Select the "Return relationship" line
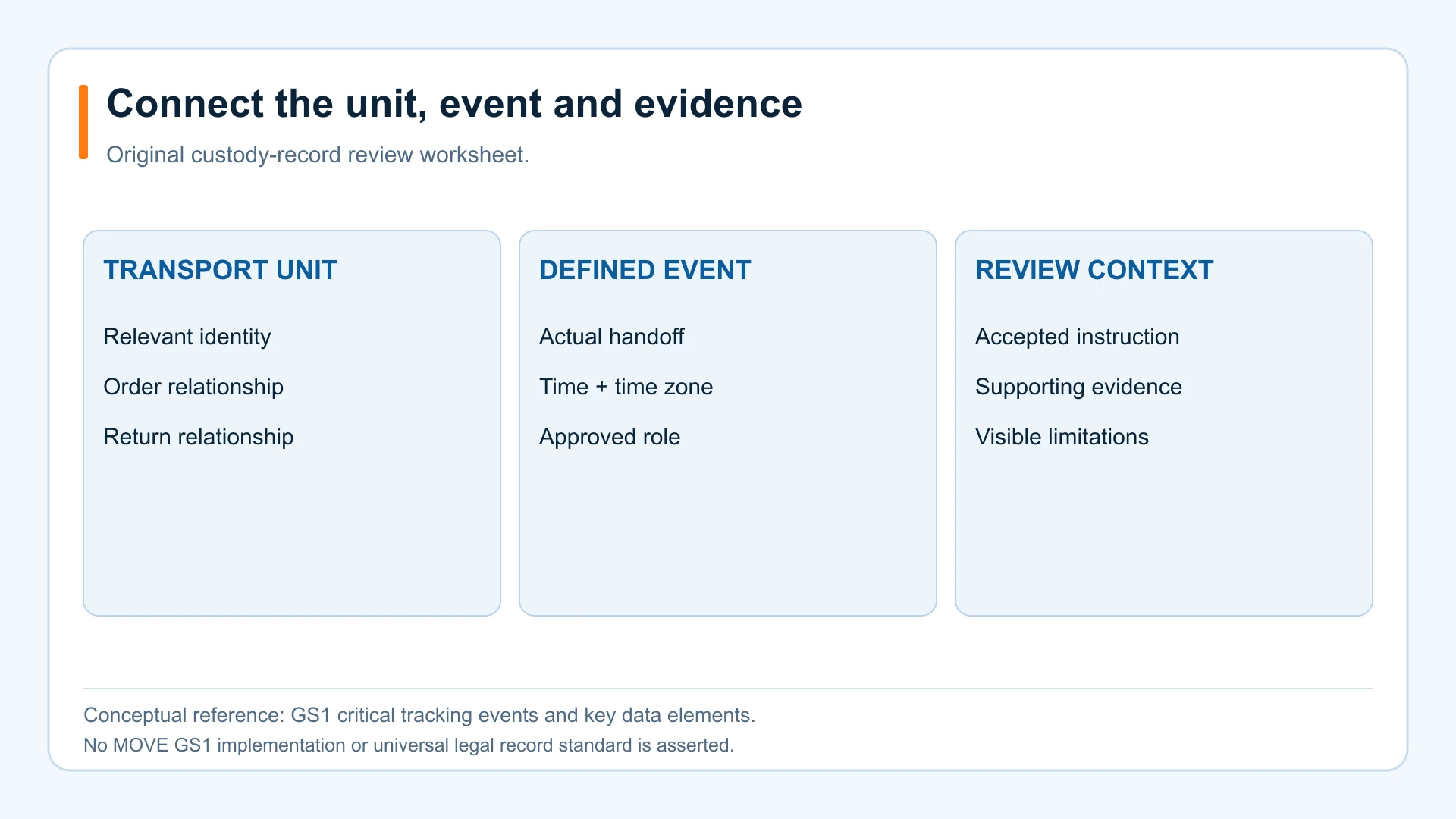Screen dimensions: 1456x819 tap(198, 437)
